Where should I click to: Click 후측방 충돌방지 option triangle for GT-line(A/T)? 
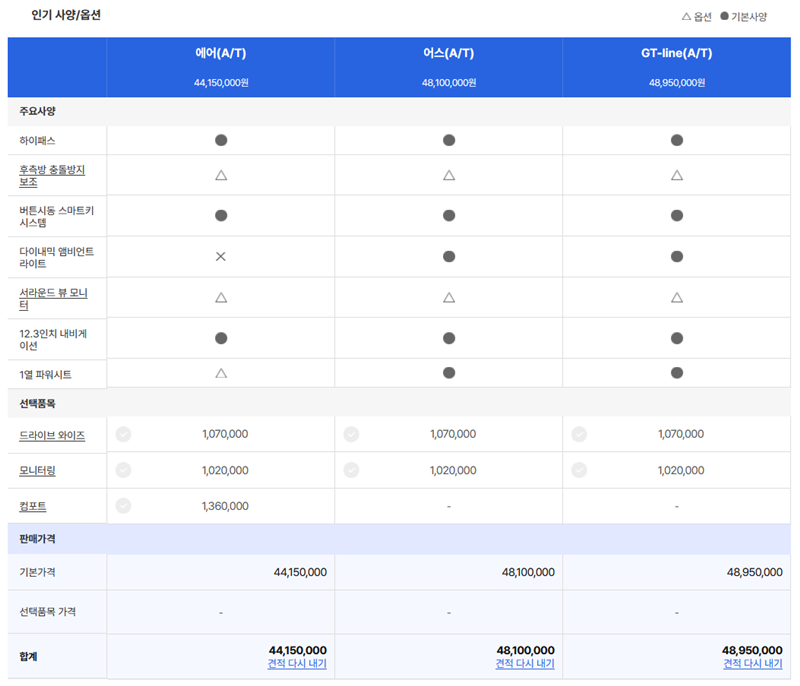click(677, 175)
